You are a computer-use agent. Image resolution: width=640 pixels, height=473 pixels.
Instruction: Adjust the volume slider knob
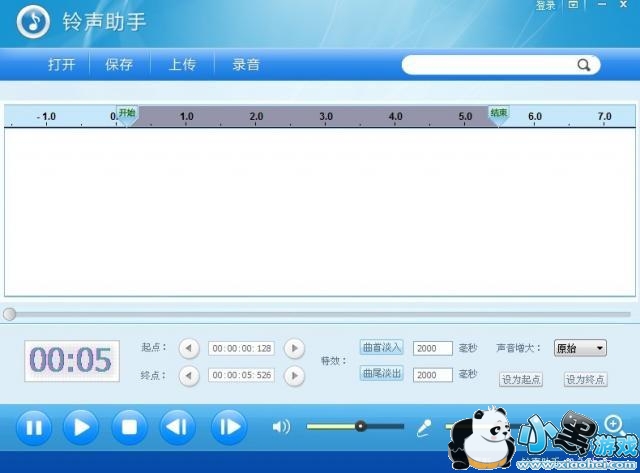(x=360, y=426)
